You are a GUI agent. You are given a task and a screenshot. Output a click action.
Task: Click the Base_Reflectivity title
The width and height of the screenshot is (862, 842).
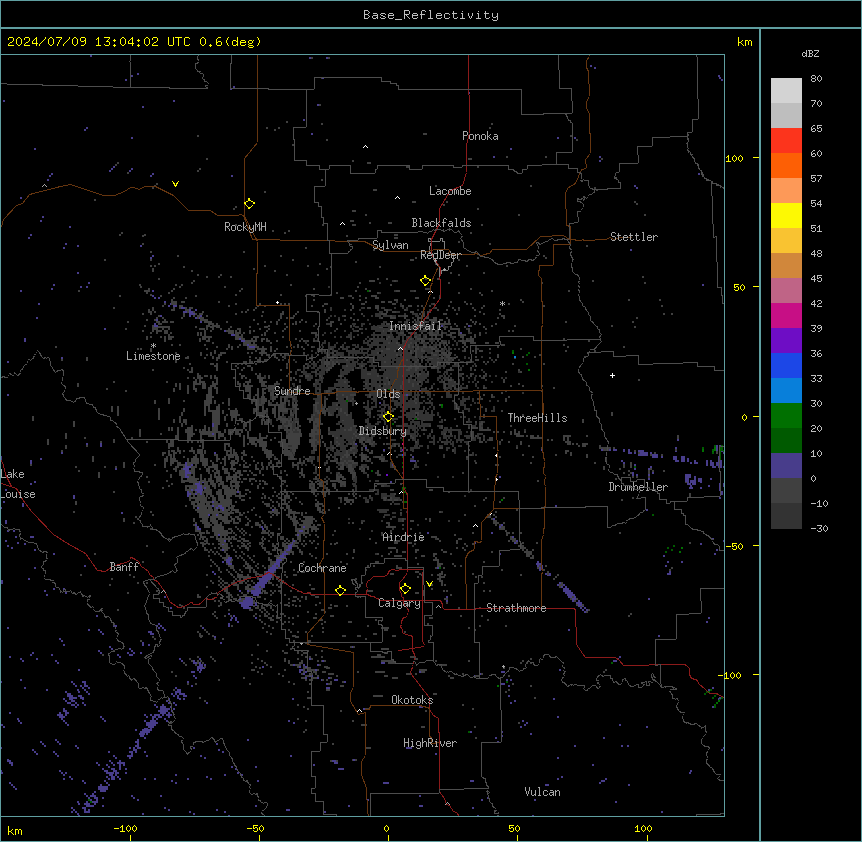point(431,15)
